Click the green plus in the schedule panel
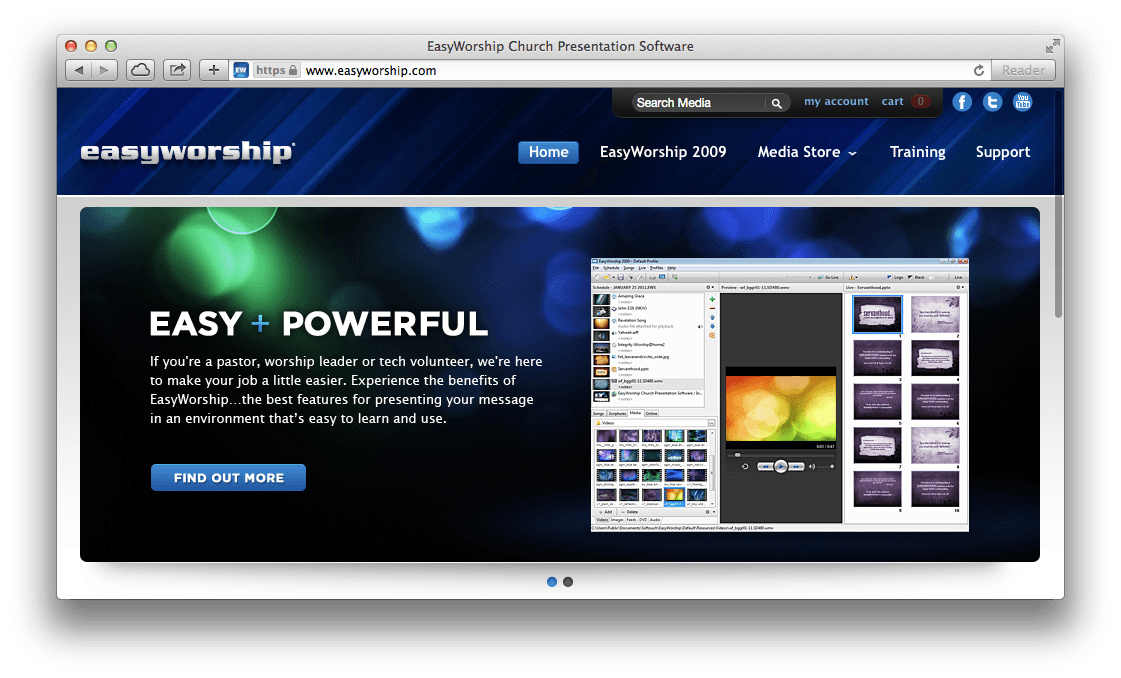 coord(712,299)
